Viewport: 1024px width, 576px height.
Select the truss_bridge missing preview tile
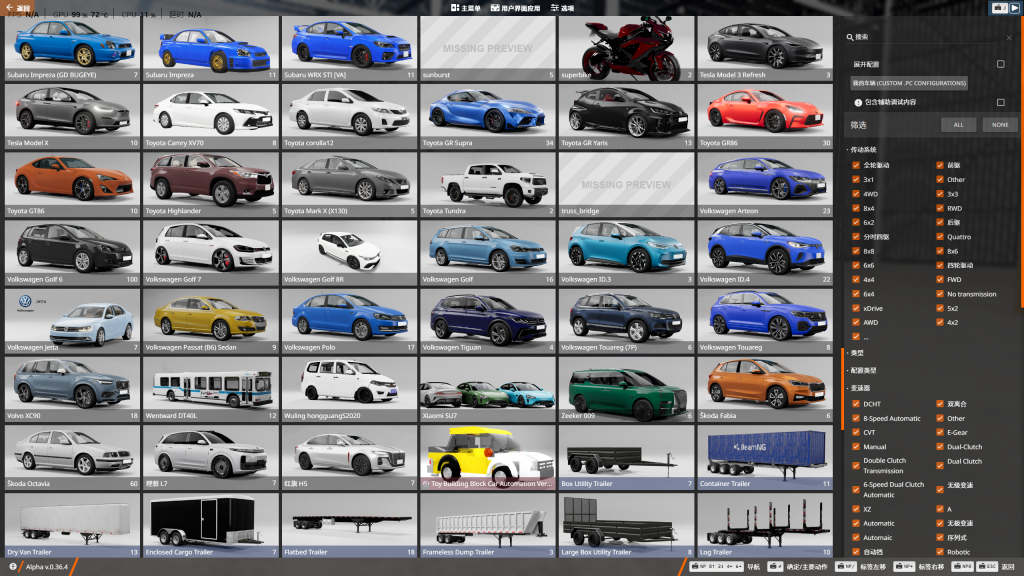click(x=626, y=184)
